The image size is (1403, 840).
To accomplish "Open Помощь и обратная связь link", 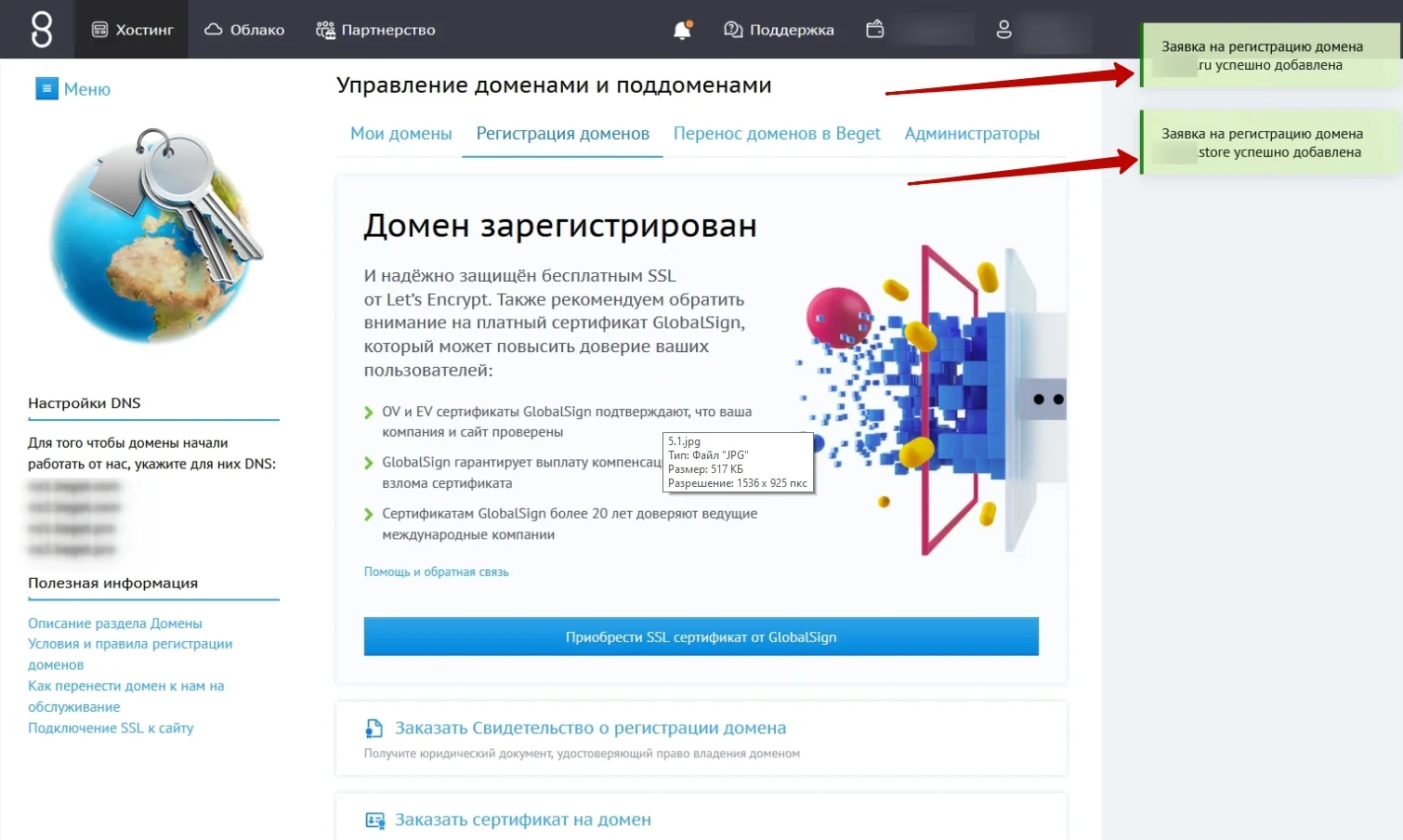I will tap(436, 571).
